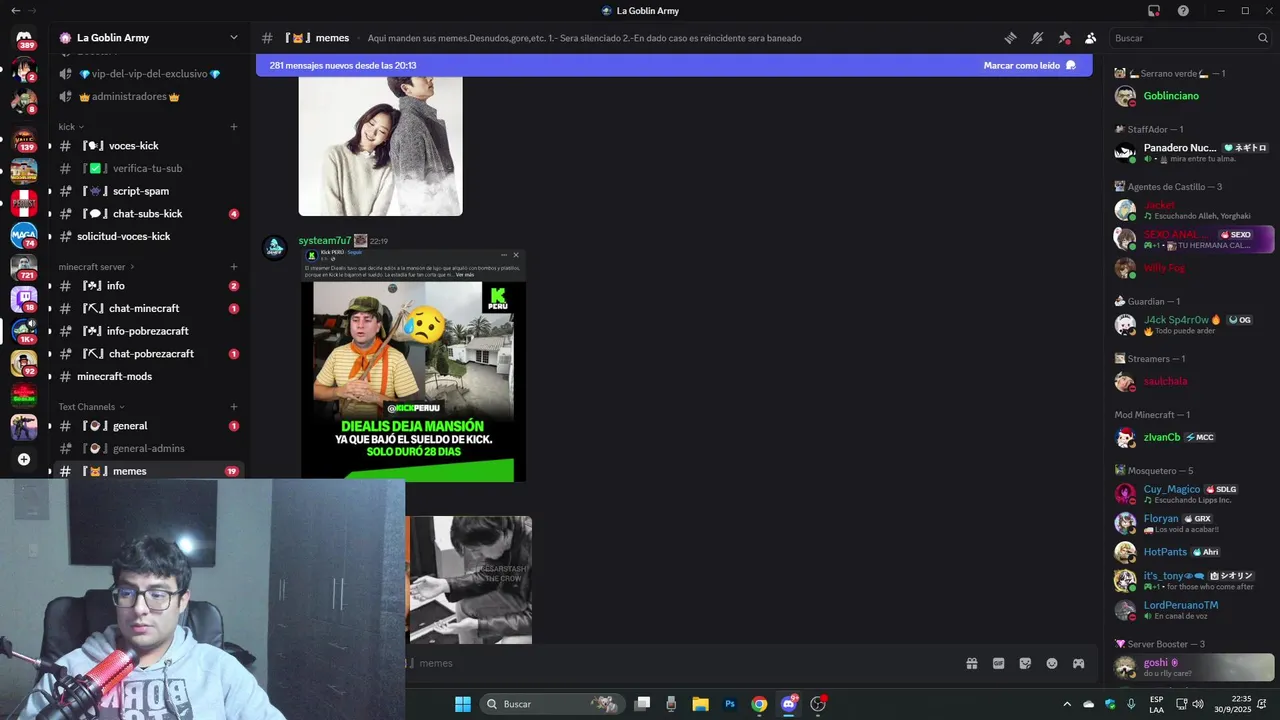Open the Threads icon in channel header
Viewport: 1280px width, 720px height.
coord(1011,38)
